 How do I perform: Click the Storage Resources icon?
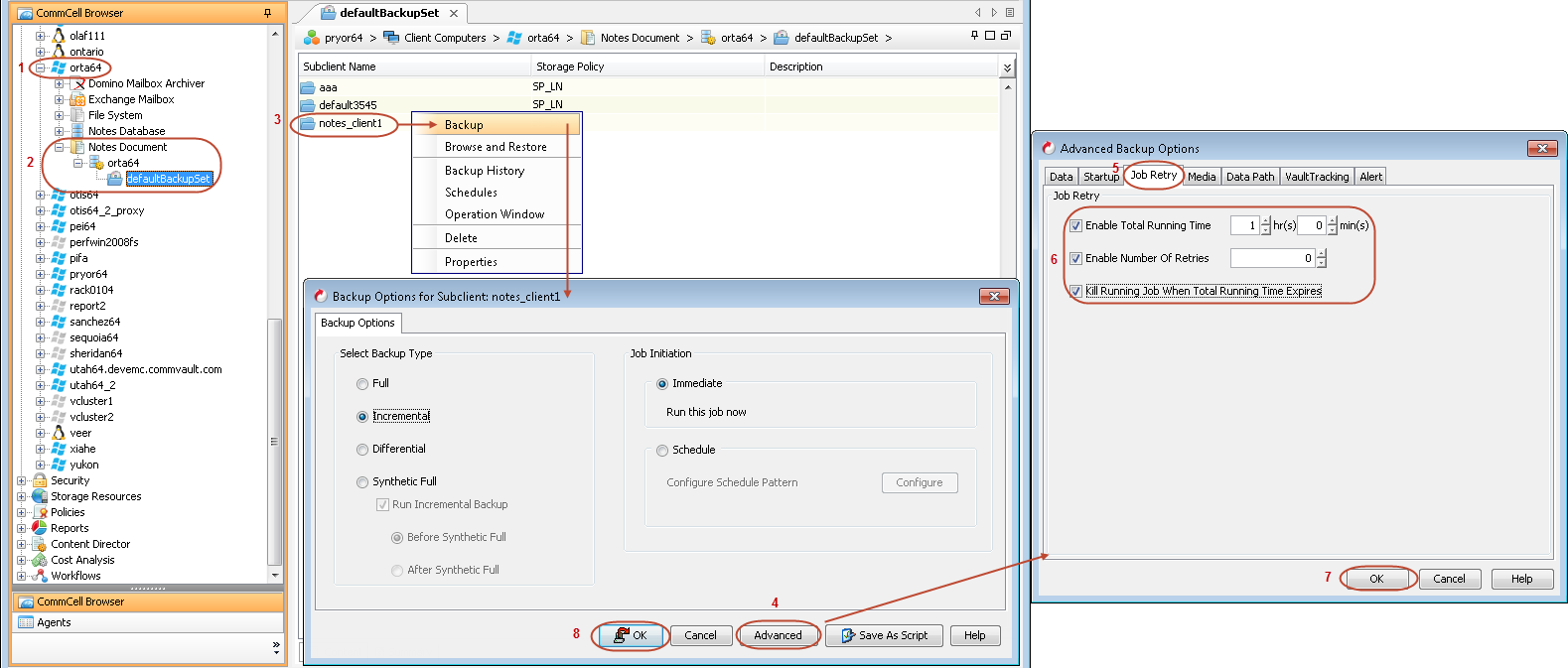(x=40, y=496)
